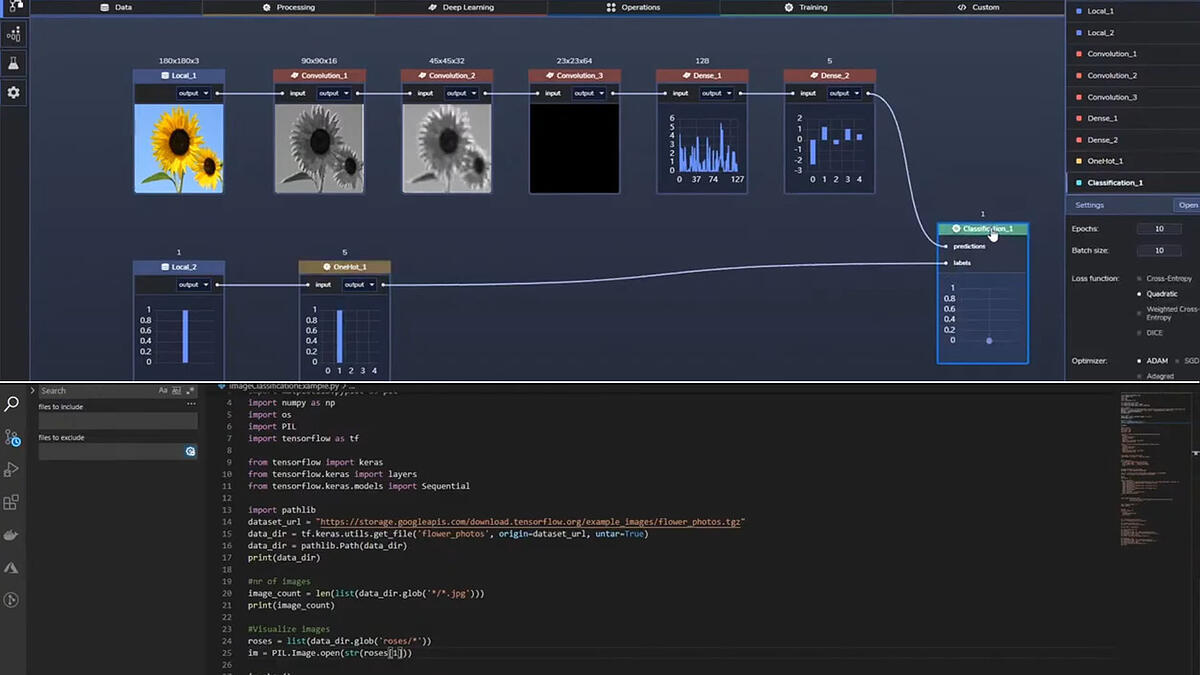Click the Local_1 node header icon
1200x675 pixels.
tap(165, 76)
